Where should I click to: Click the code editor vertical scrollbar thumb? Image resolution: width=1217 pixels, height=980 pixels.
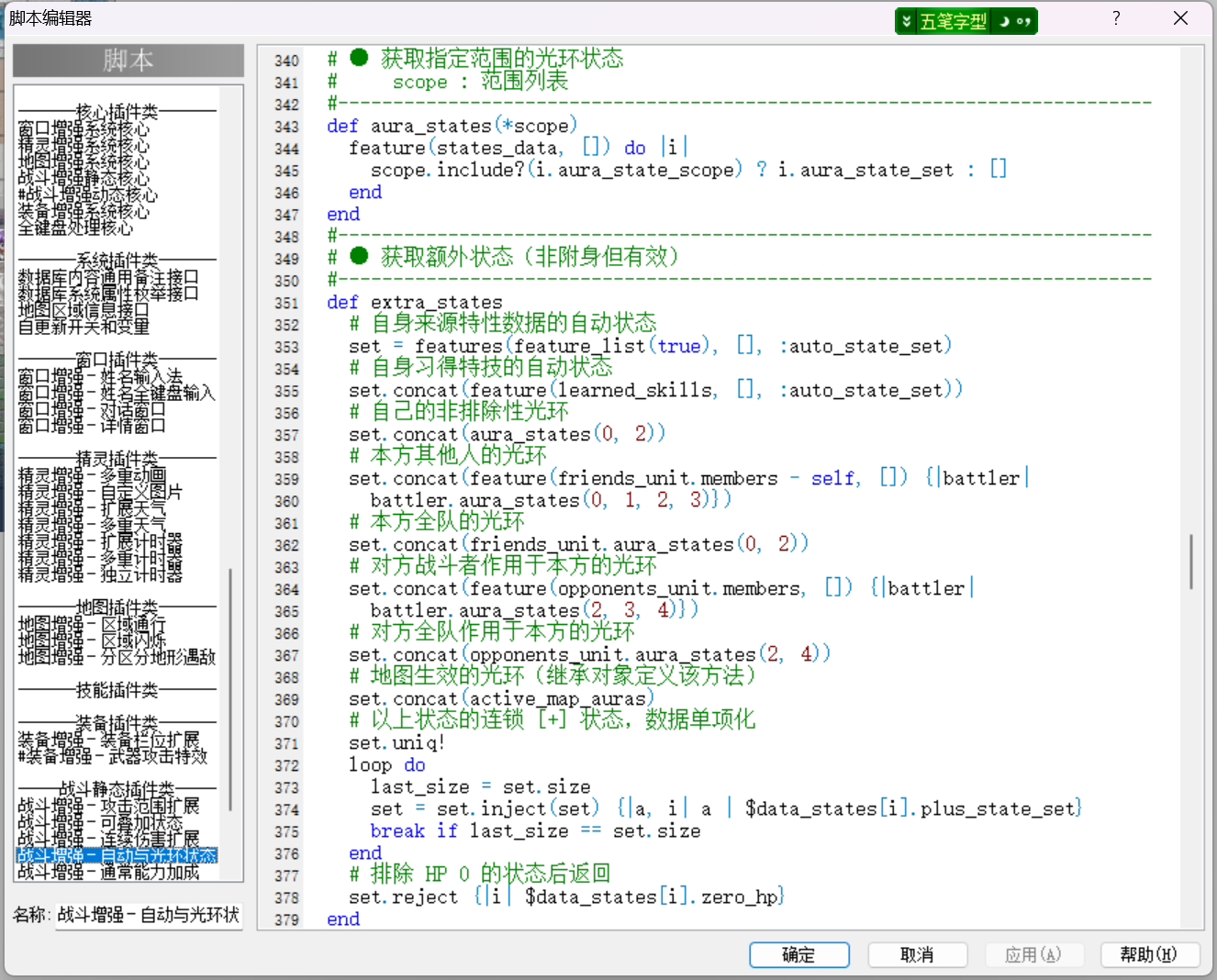[1191, 562]
